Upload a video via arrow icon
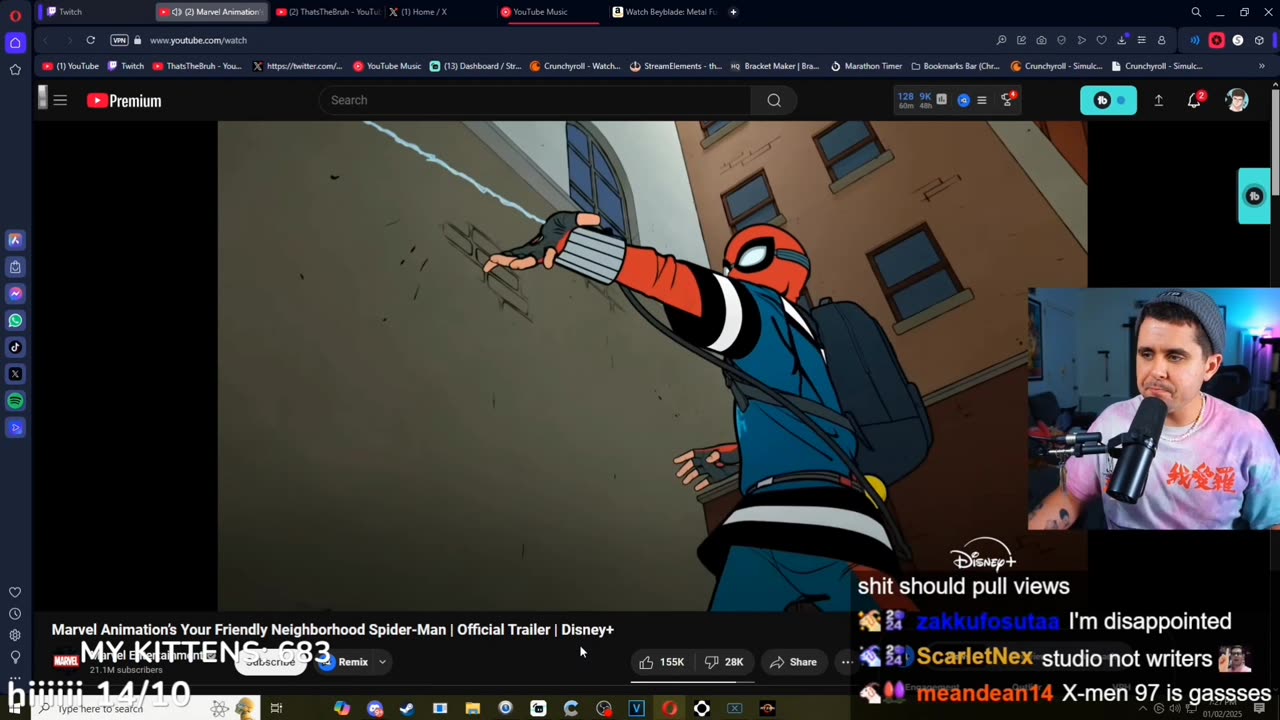This screenshot has width=1280, height=720. click(x=1158, y=100)
